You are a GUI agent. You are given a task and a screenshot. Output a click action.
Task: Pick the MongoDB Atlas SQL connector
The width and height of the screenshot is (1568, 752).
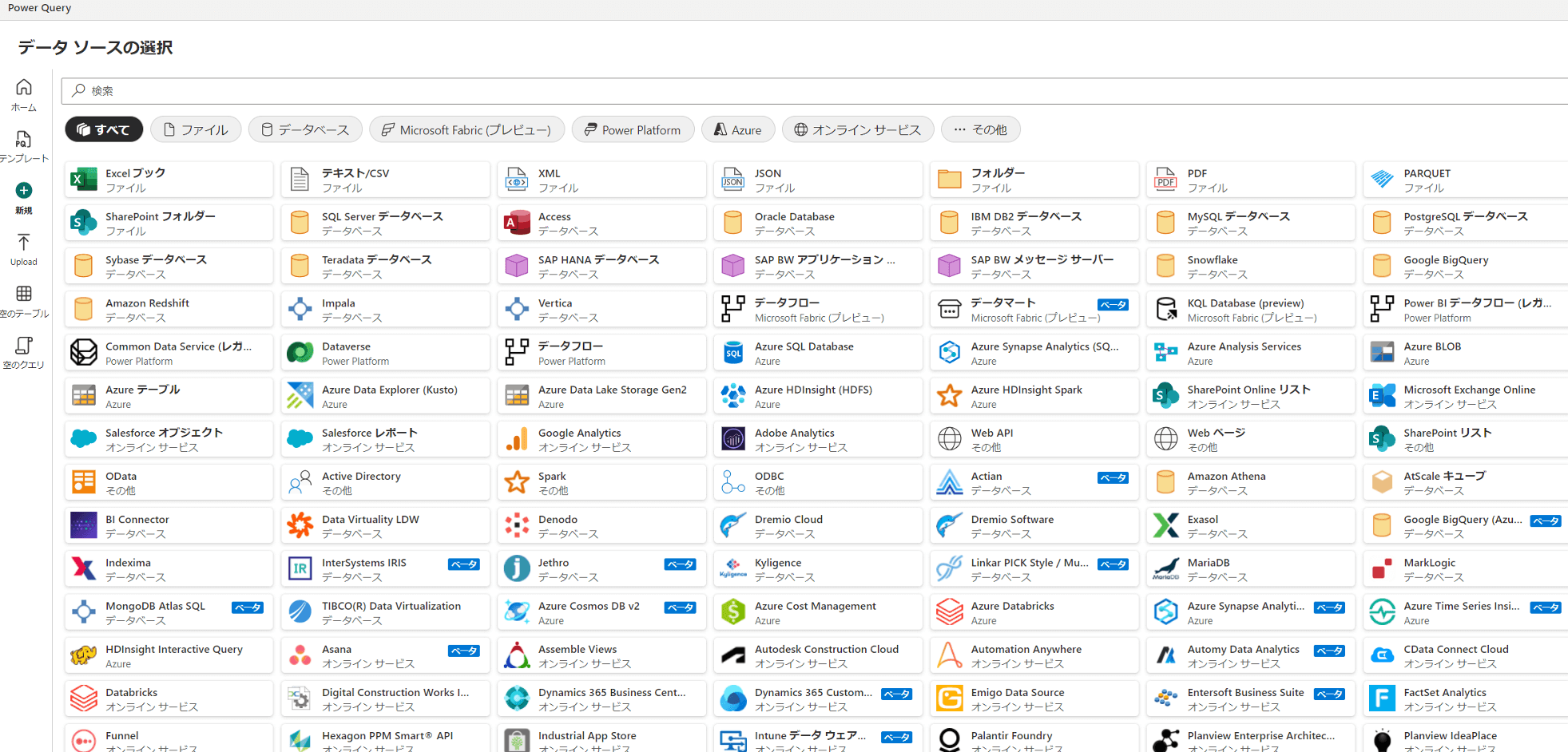tap(169, 611)
